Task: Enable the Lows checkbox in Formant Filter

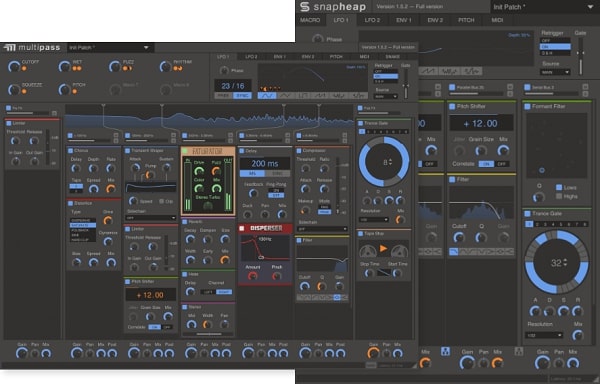Action: (x=559, y=187)
